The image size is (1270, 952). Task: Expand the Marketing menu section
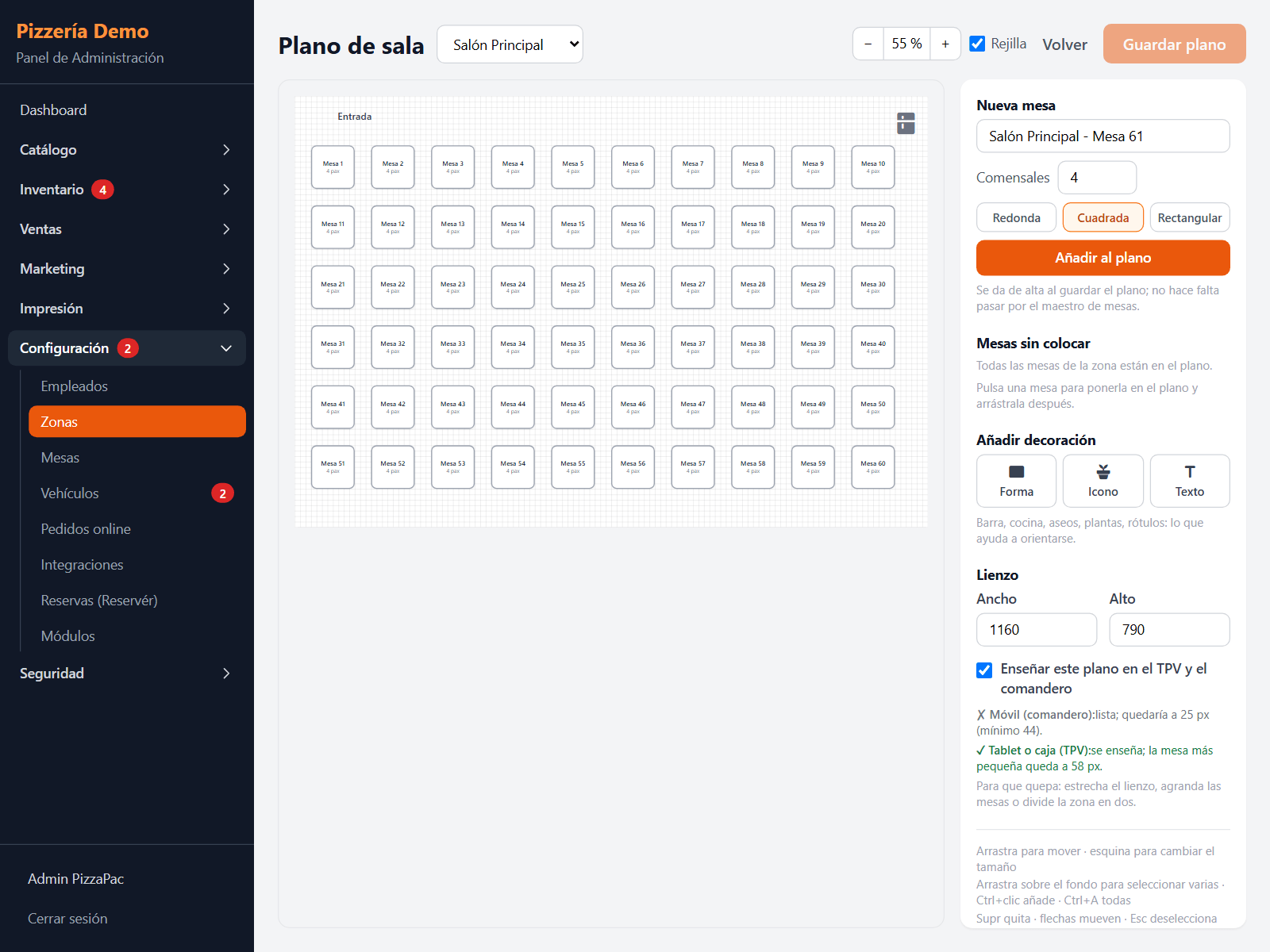click(x=127, y=269)
